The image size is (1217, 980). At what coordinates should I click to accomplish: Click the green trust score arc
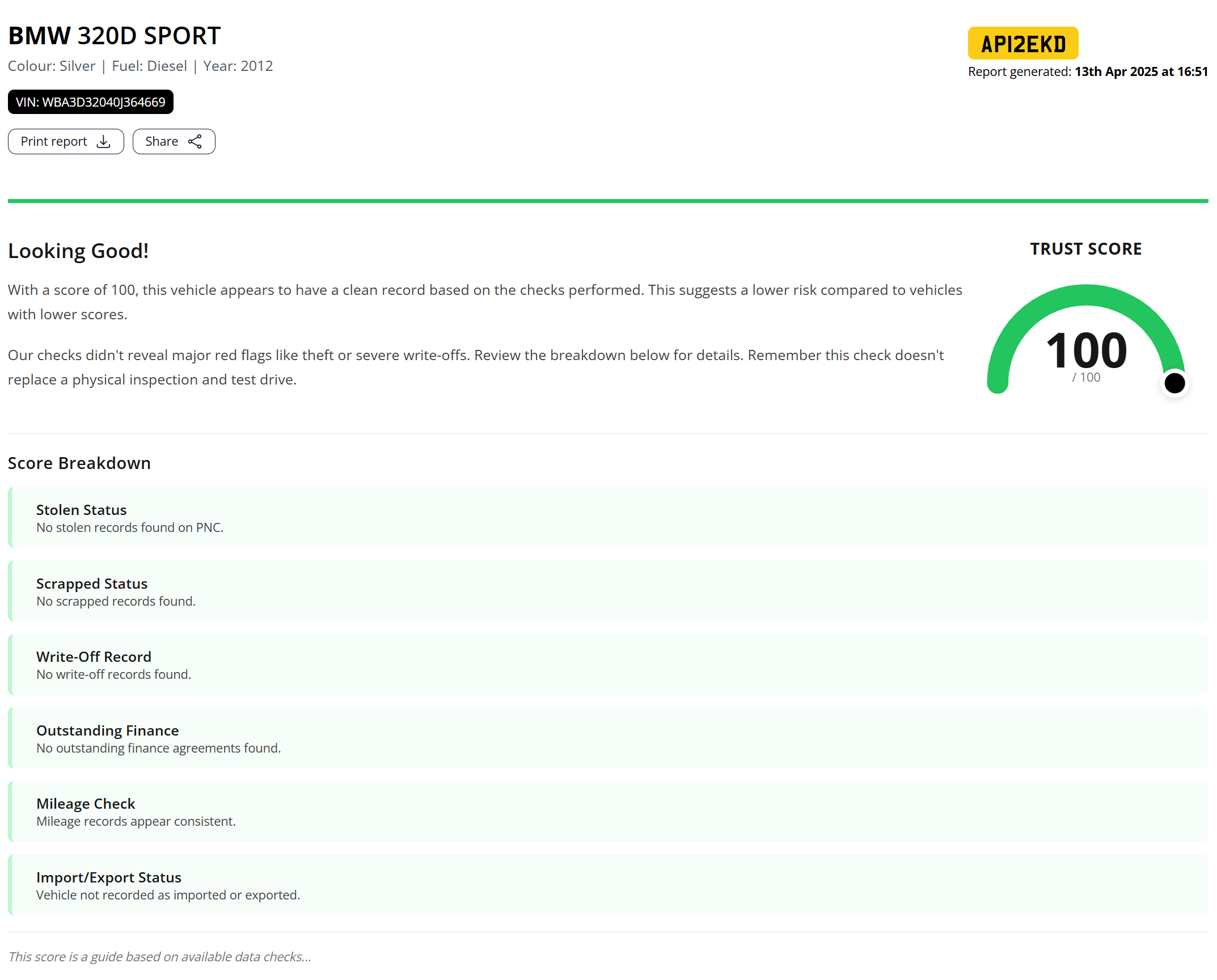pos(1085,295)
